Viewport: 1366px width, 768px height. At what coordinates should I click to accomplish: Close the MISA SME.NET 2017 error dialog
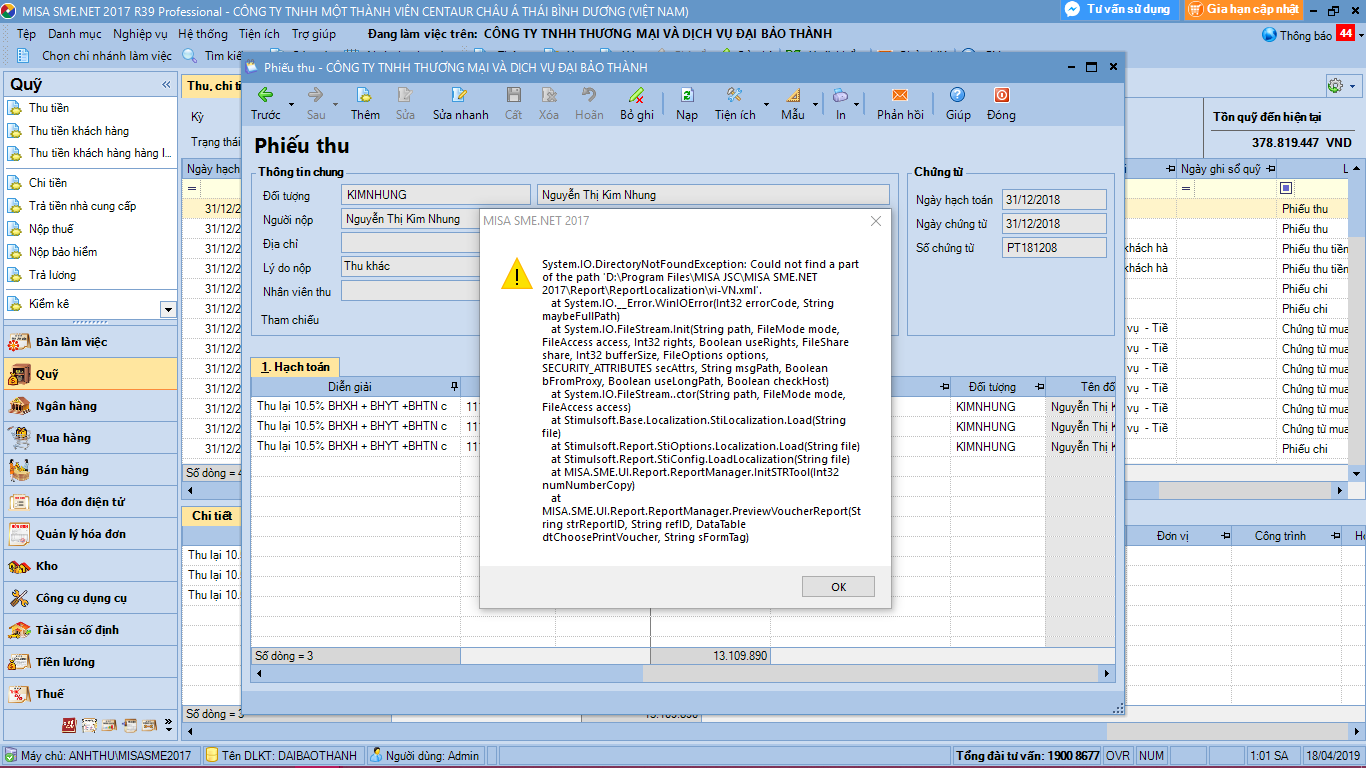click(875, 221)
